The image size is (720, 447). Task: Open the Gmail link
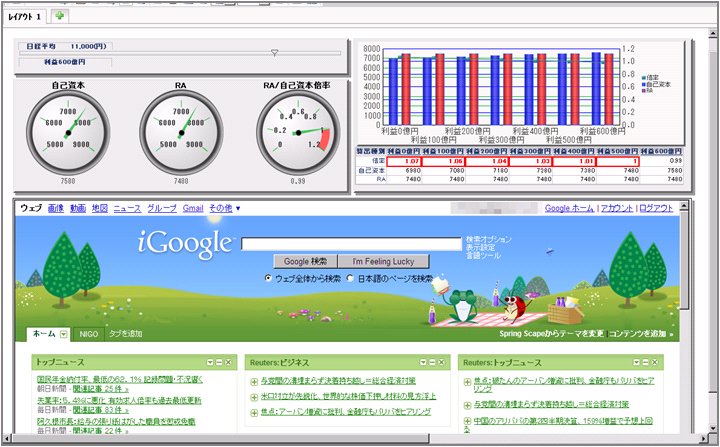[x=193, y=209]
